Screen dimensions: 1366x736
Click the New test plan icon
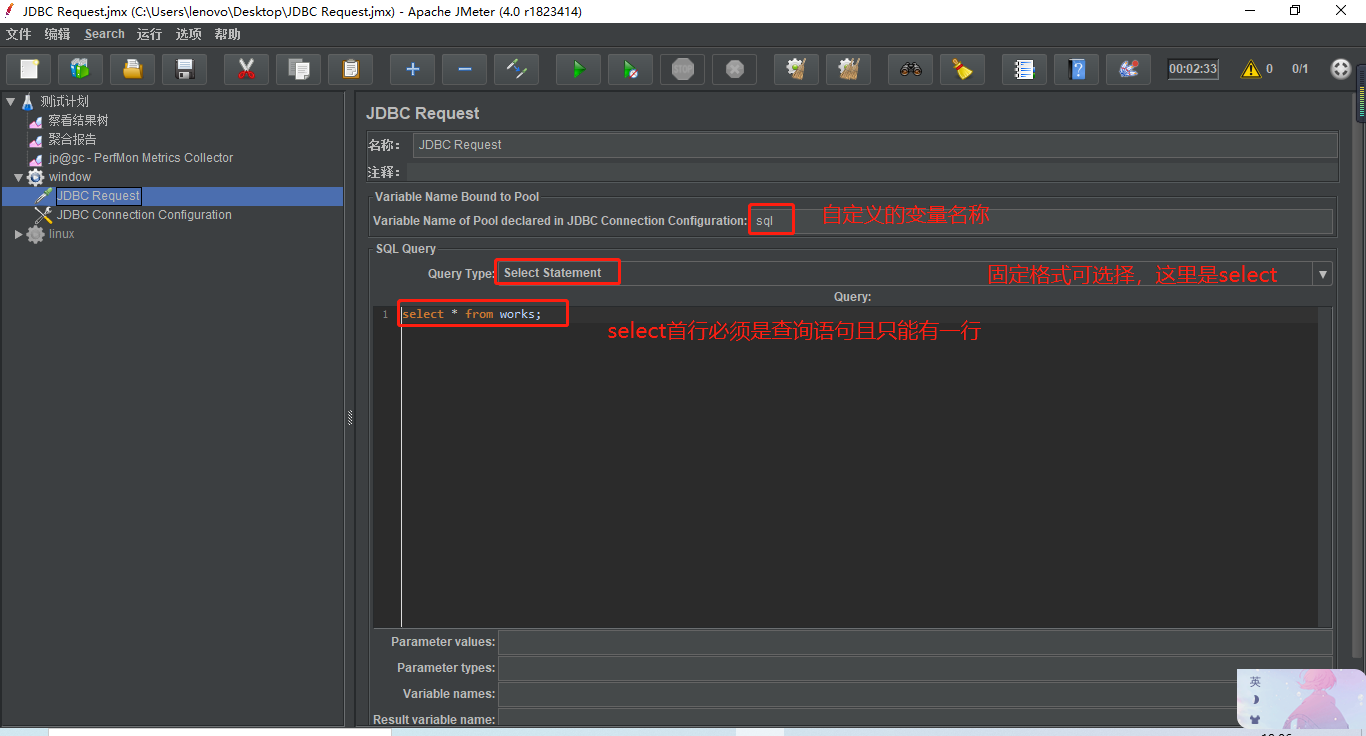29,69
